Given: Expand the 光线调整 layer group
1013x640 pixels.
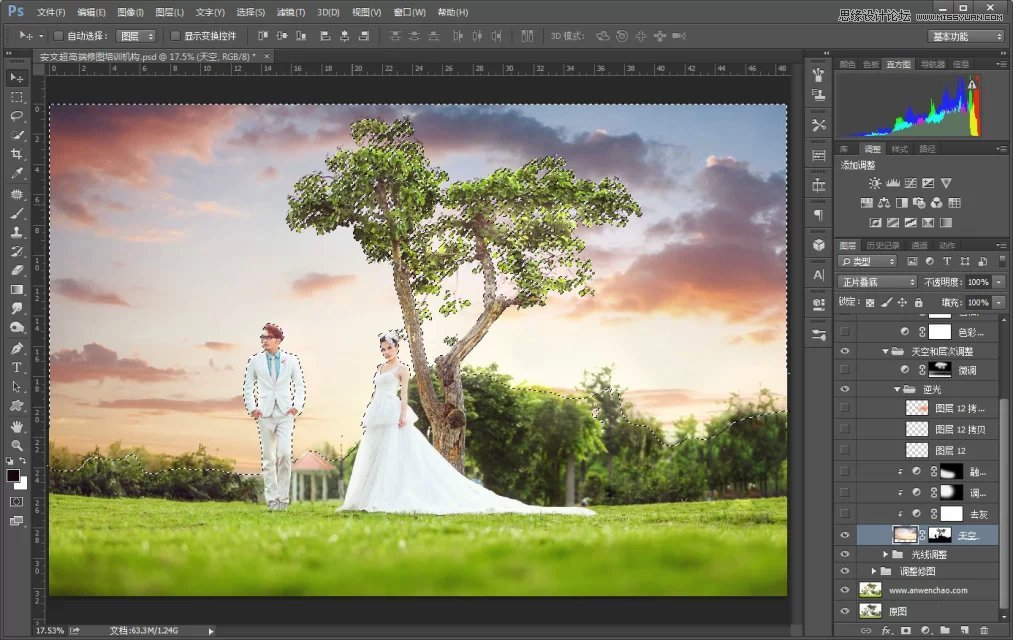Looking at the screenshot, I should [883, 552].
